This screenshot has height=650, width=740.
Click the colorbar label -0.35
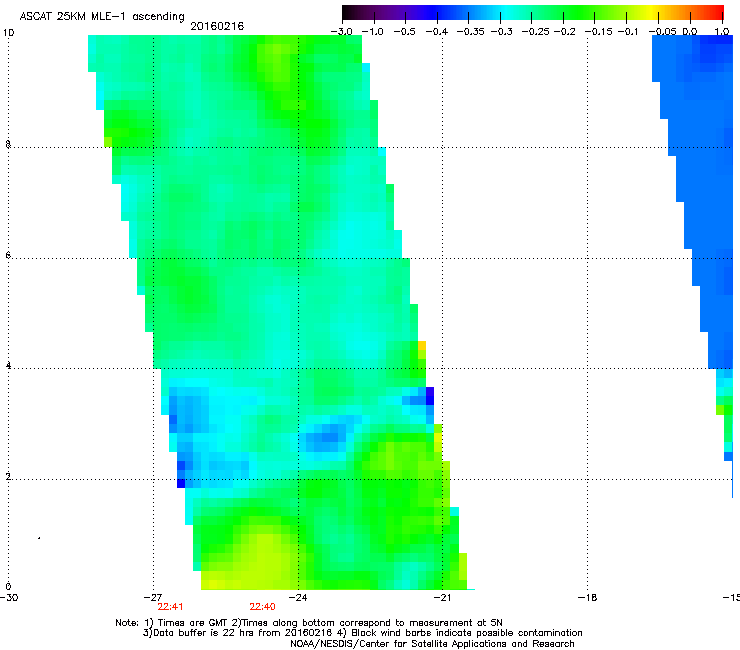point(470,32)
